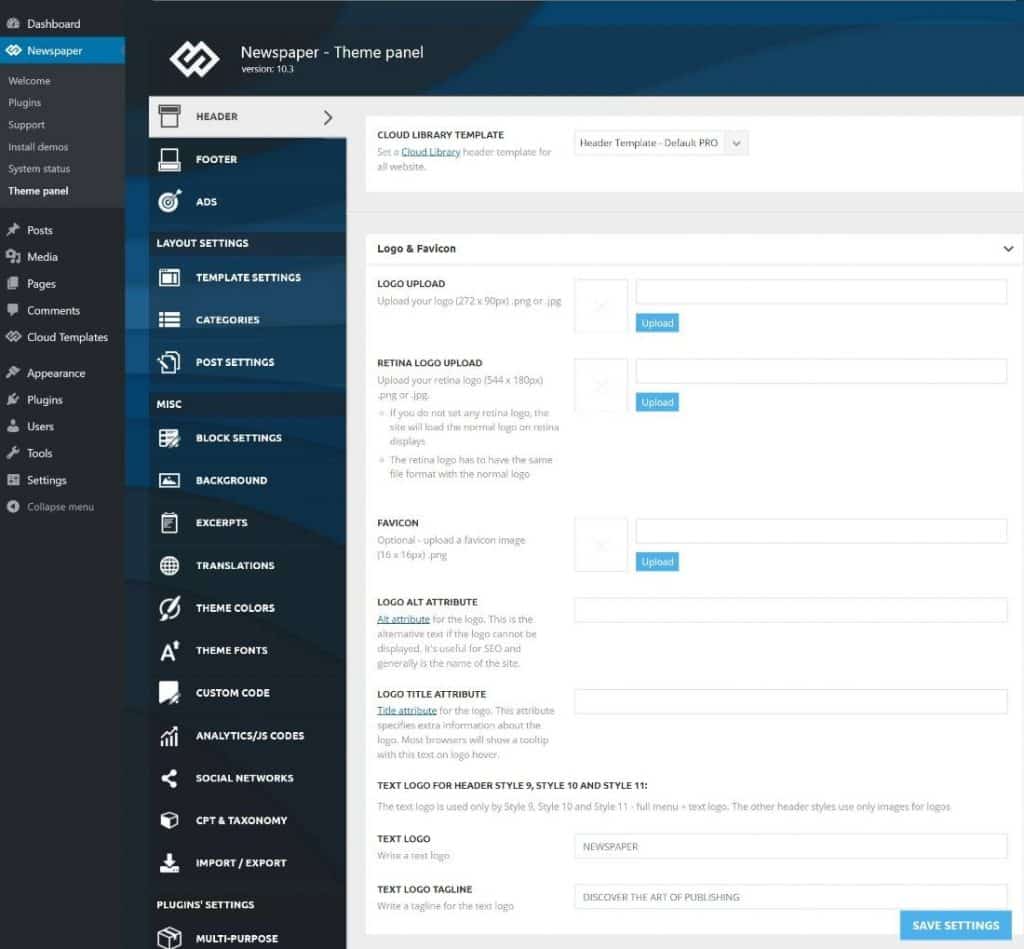Click the Categories list icon

(x=169, y=320)
